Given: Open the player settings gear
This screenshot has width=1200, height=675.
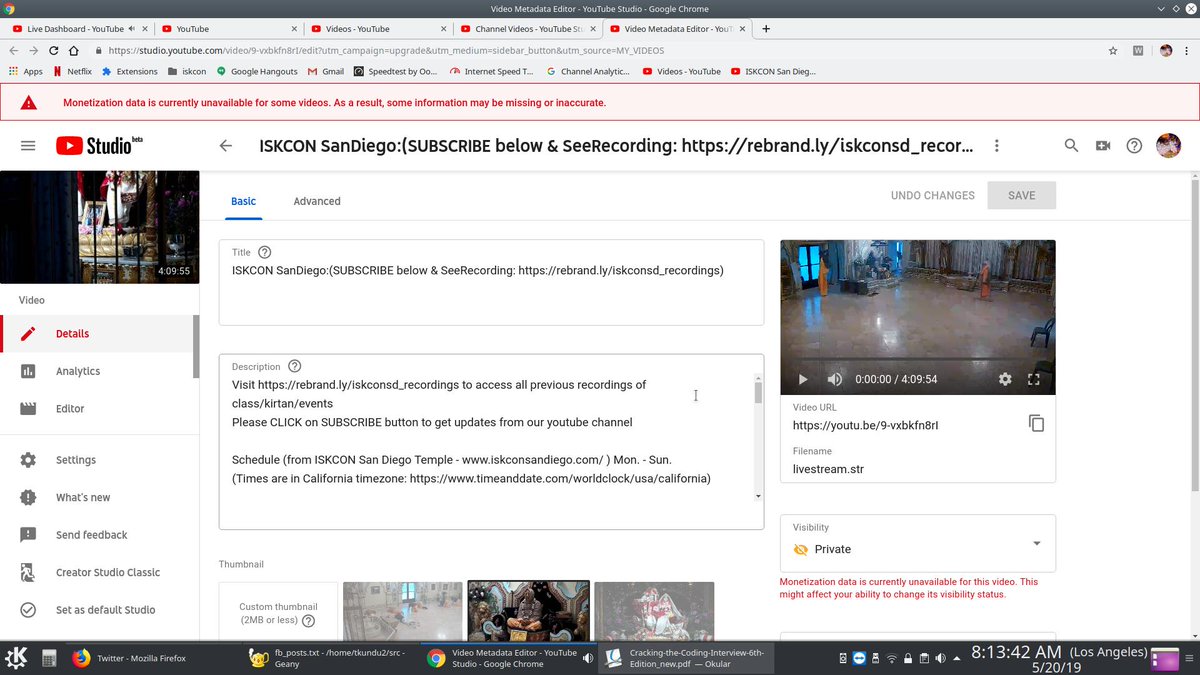Looking at the screenshot, I should pyautogui.click(x=1005, y=380).
